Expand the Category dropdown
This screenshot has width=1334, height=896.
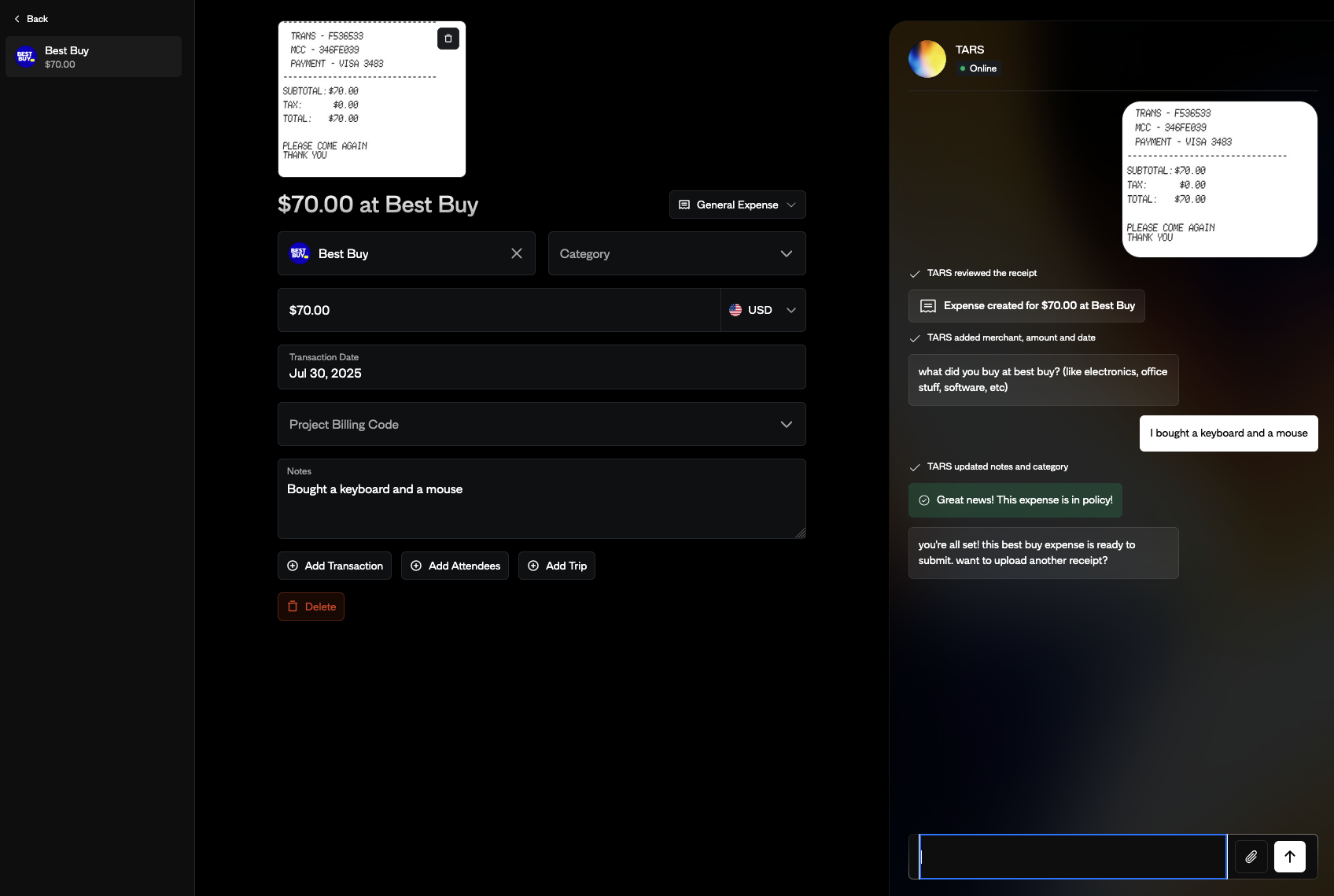(676, 253)
